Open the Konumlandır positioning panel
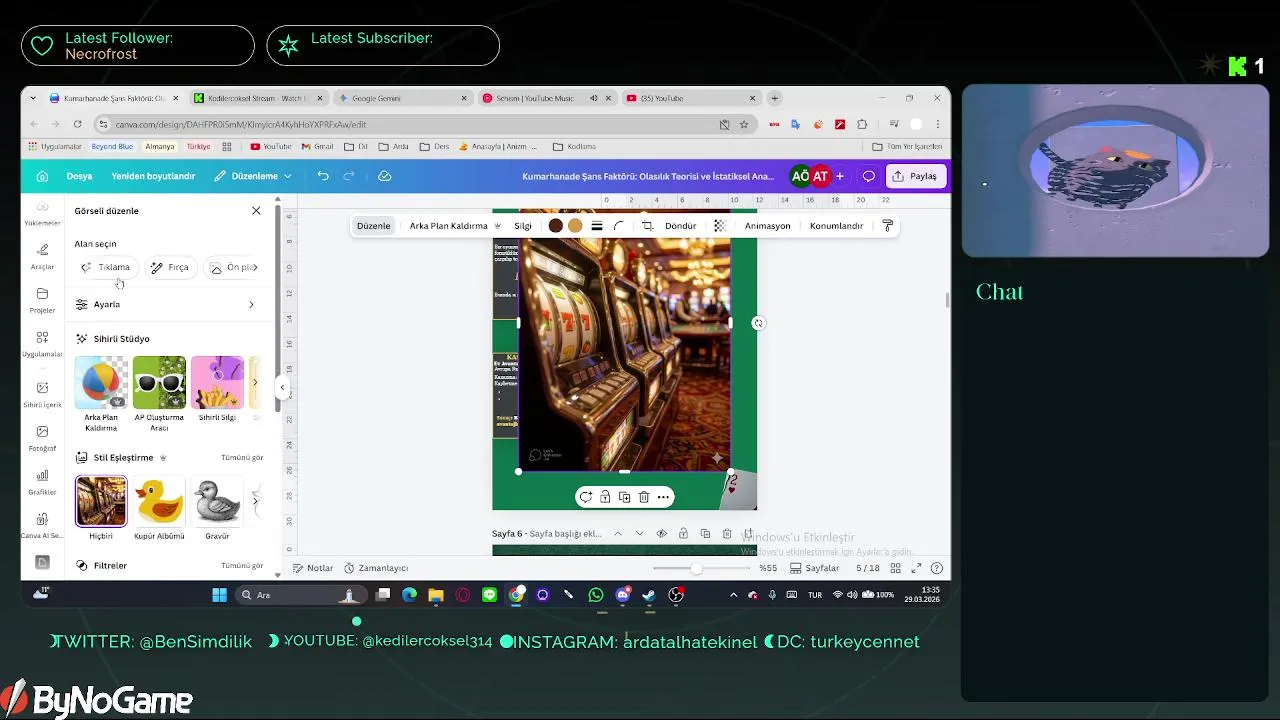The width and height of the screenshot is (1280, 720). (x=836, y=226)
